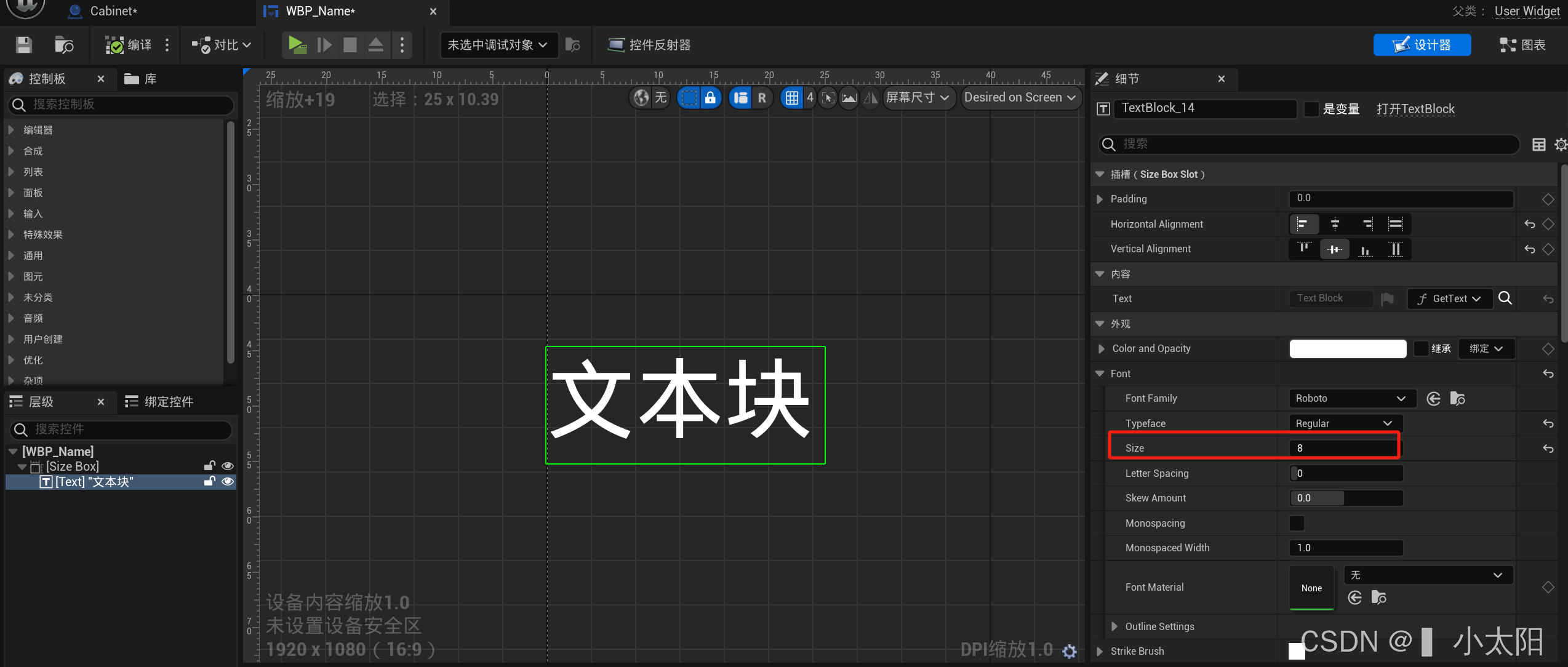Reset Font Size to default arrow
1568x667 pixels.
click(1548, 449)
